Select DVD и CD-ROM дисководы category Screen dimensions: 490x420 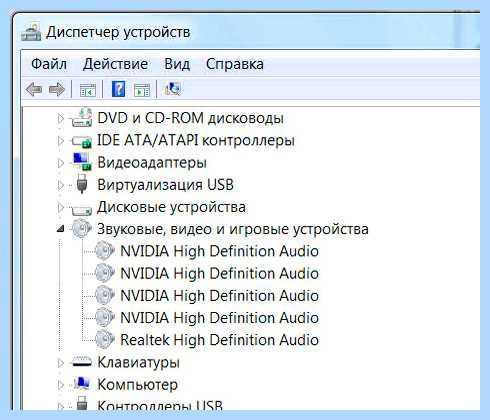pyautogui.click(x=190, y=118)
